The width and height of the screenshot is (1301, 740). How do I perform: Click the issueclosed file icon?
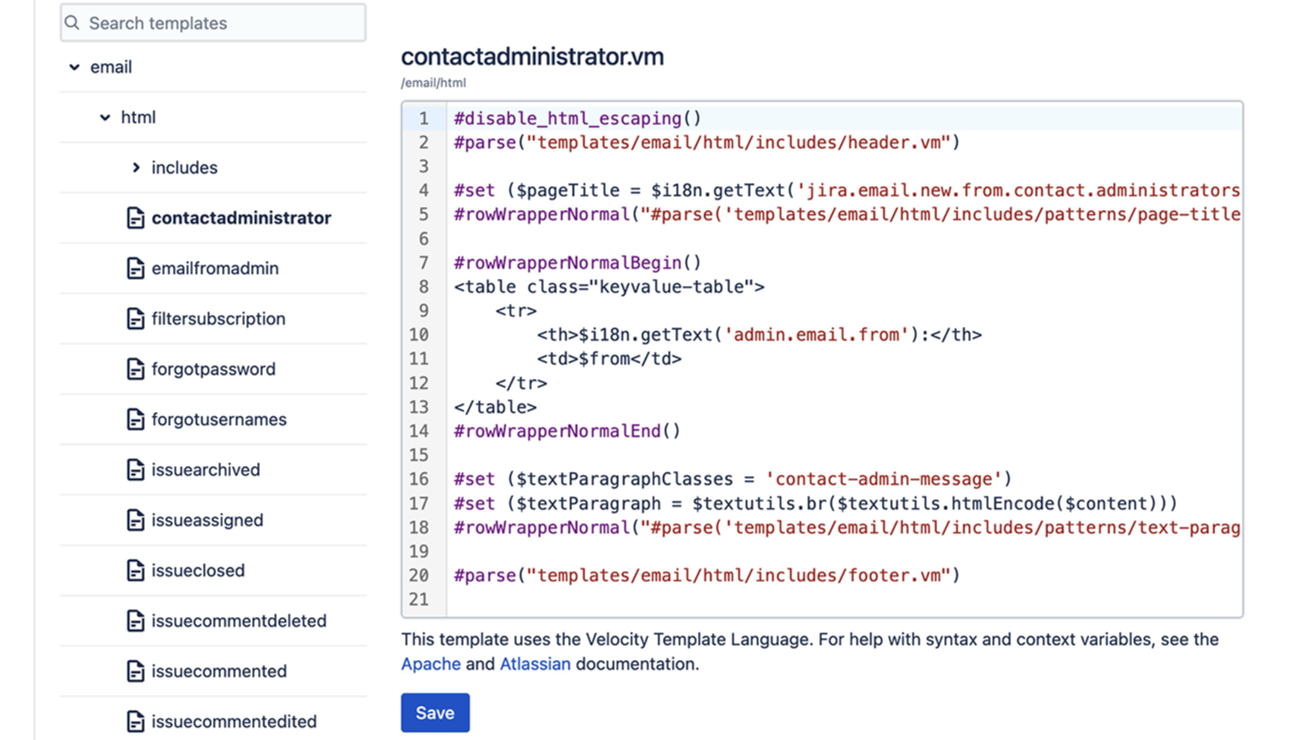point(136,571)
